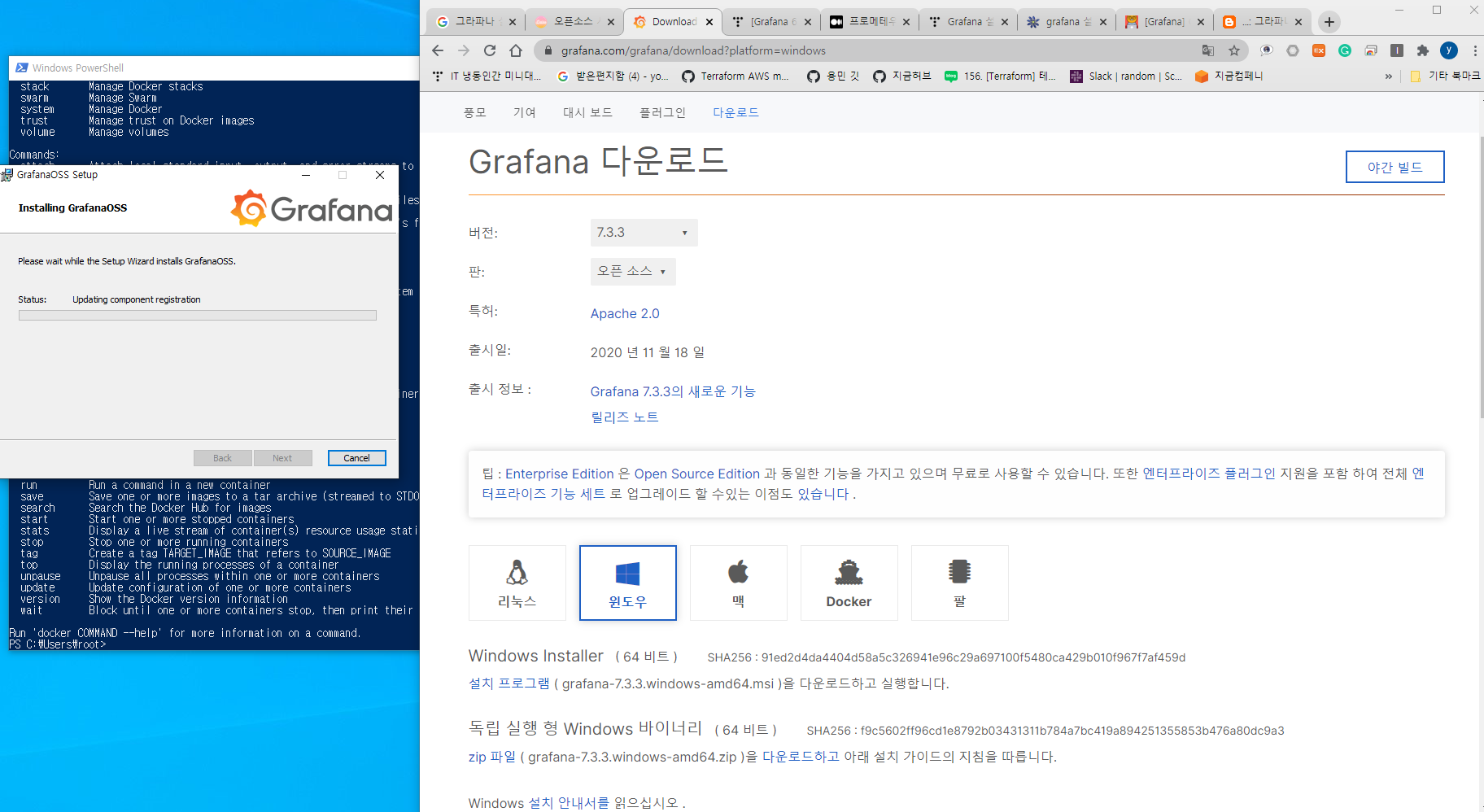Close the active Download tab
Image resolution: width=1484 pixels, height=812 pixels.
coord(709,22)
